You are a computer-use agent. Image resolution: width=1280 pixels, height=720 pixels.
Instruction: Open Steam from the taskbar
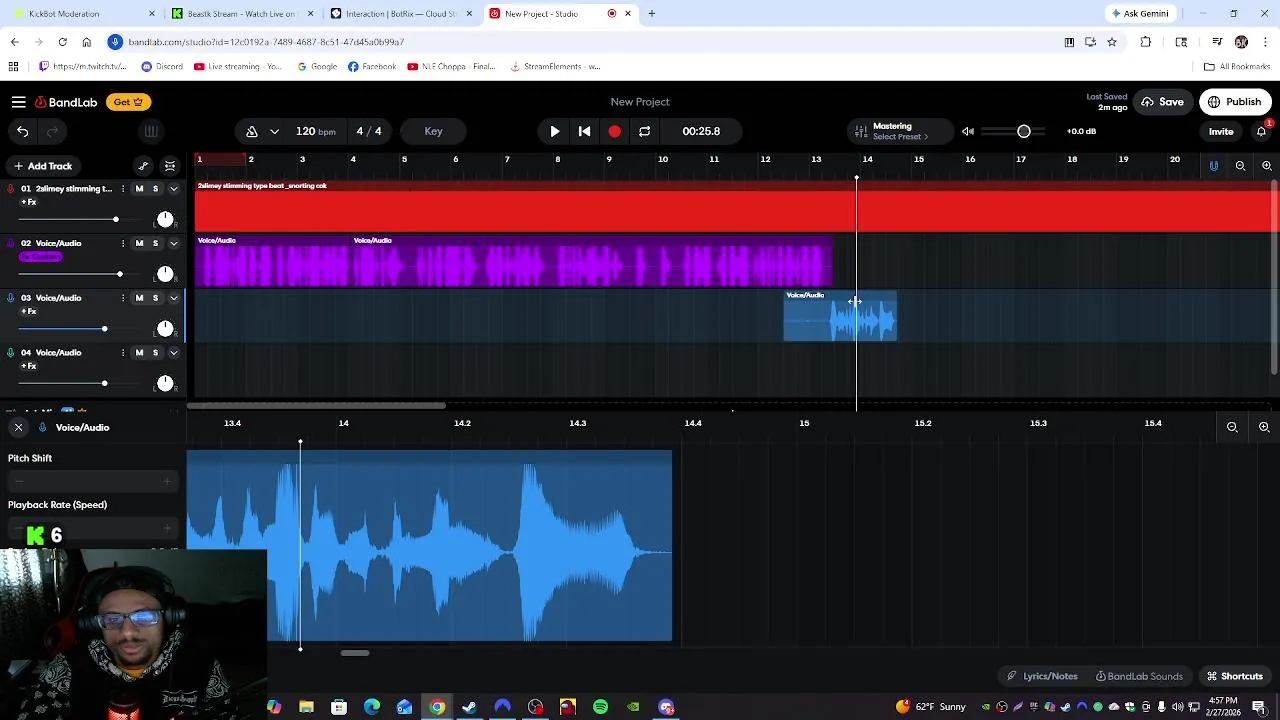click(x=469, y=707)
